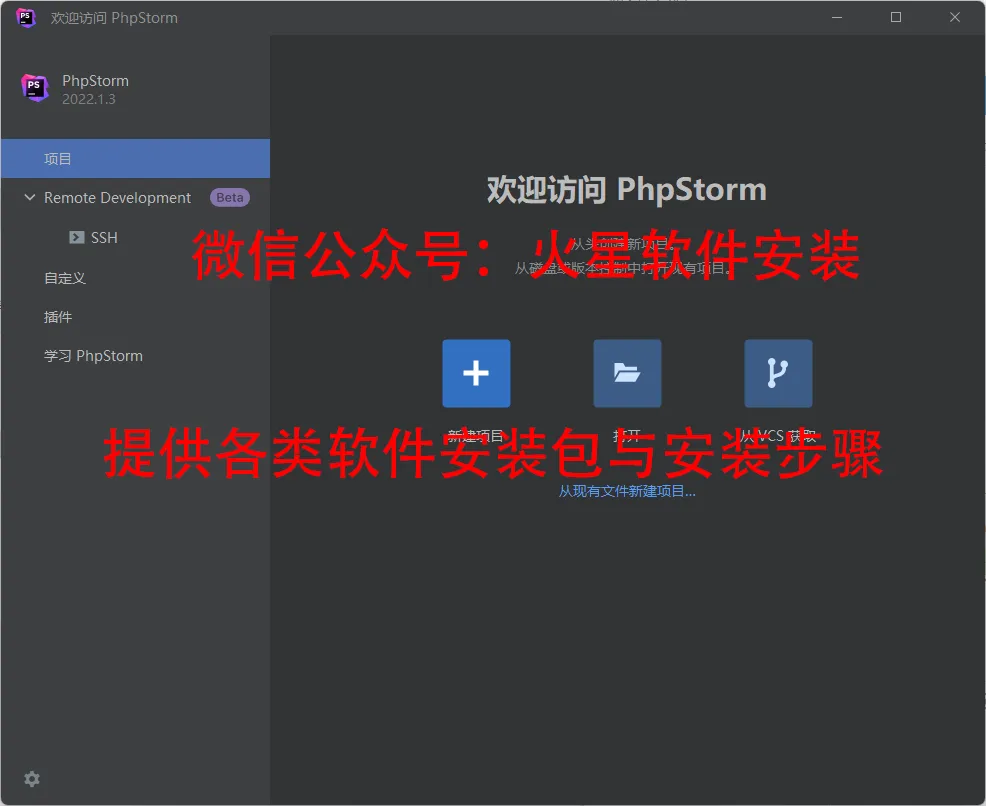Viewport: 986px width, 806px height.
Task: Click the New Project plus icon
Action: (476, 373)
